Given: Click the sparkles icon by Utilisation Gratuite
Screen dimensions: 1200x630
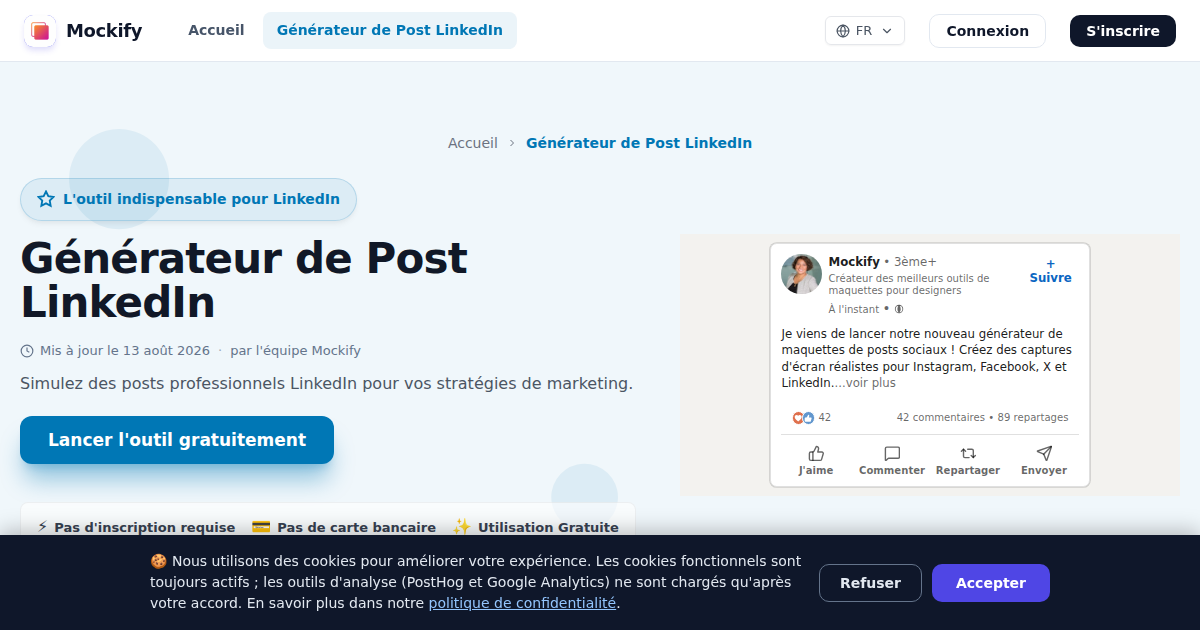Looking at the screenshot, I should tap(461, 527).
